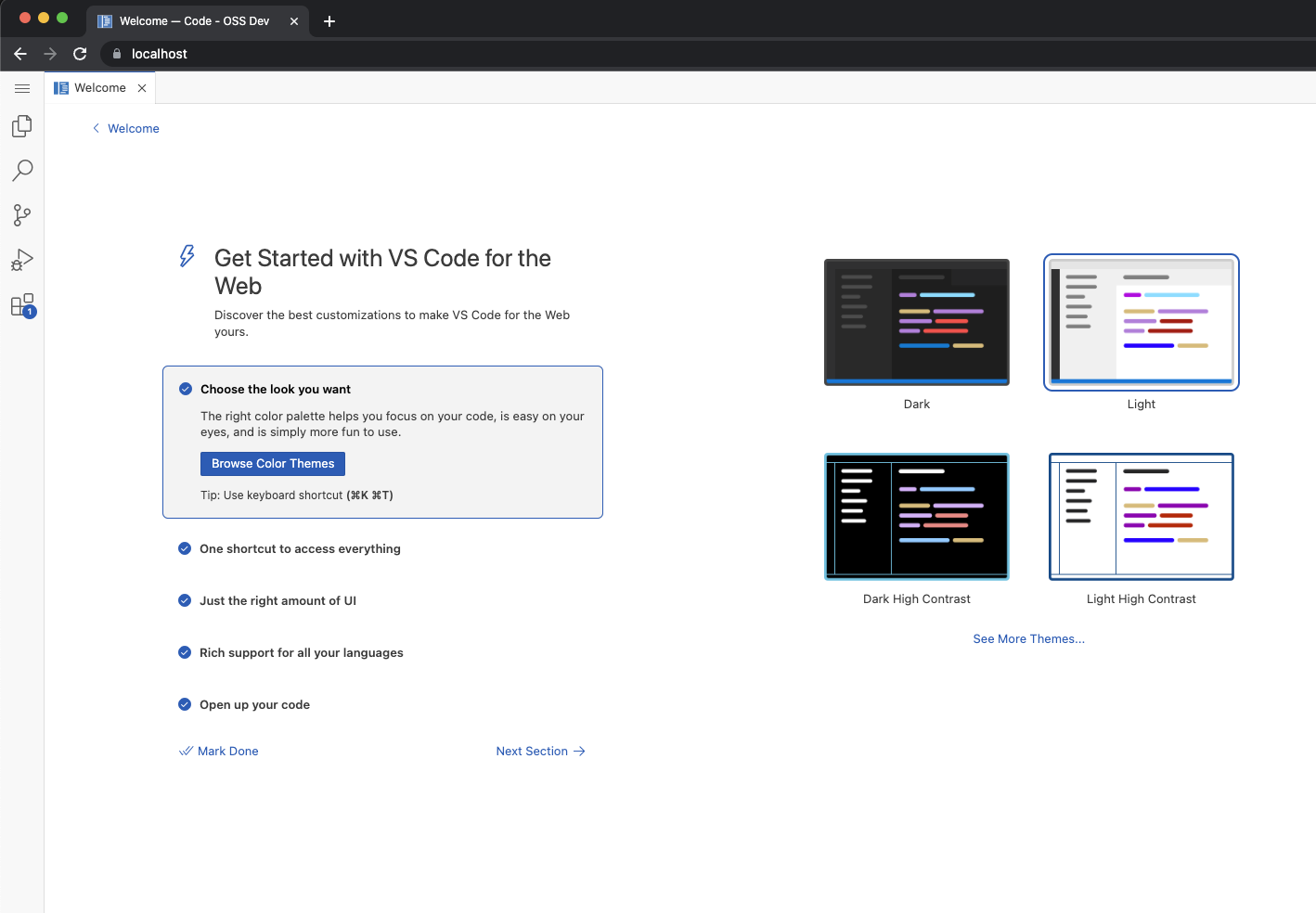
Task: Open the Run and Debug view
Action: 22,260
